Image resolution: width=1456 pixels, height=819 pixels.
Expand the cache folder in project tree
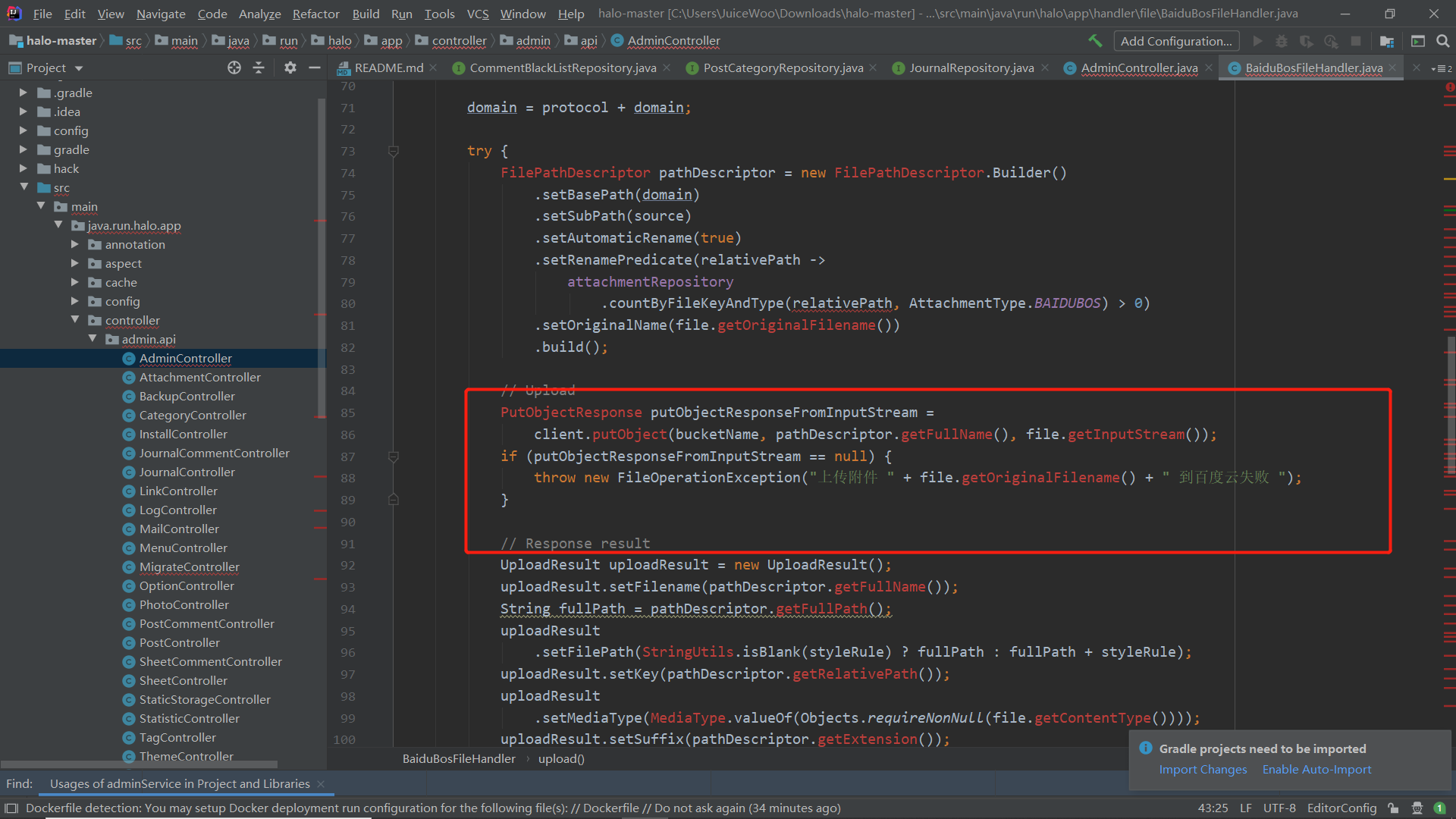[x=74, y=282]
